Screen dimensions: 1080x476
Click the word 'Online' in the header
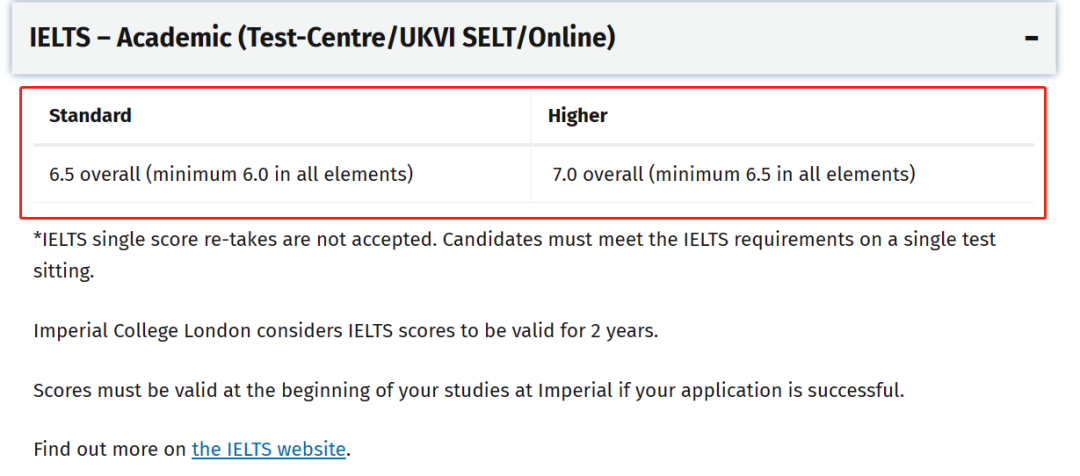[567, 38]
